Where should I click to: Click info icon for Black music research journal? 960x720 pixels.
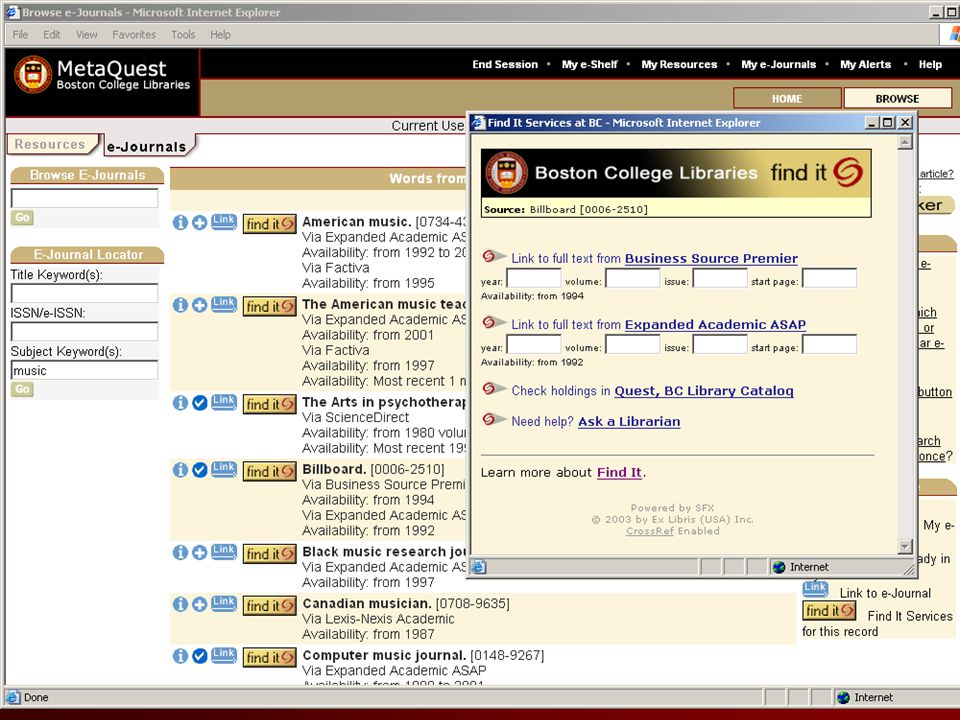180,552
